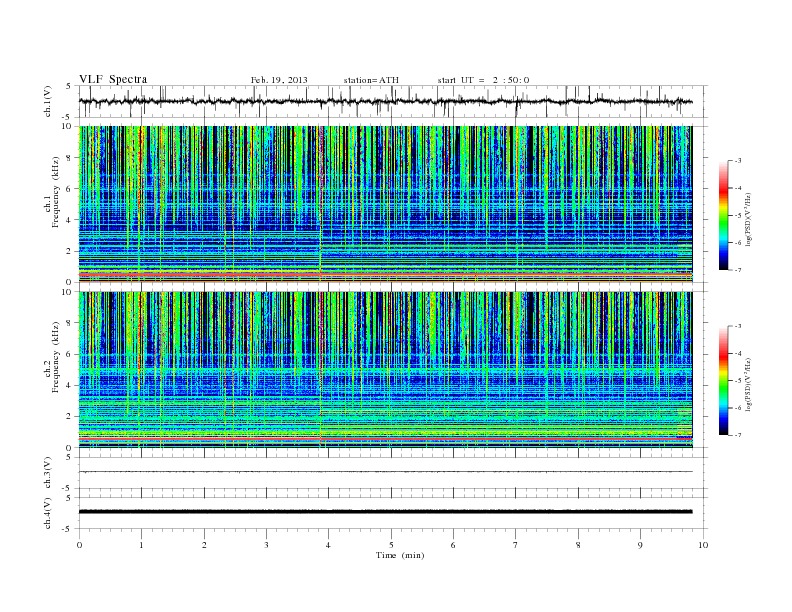This screenshot has width=792, height=612.
Task: Click time axis tick label "2"
Action: (204, 545)
